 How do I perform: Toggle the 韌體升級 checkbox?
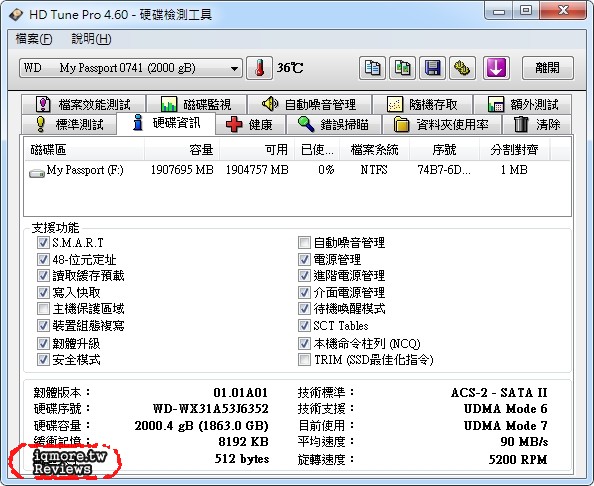coord(43,343)
